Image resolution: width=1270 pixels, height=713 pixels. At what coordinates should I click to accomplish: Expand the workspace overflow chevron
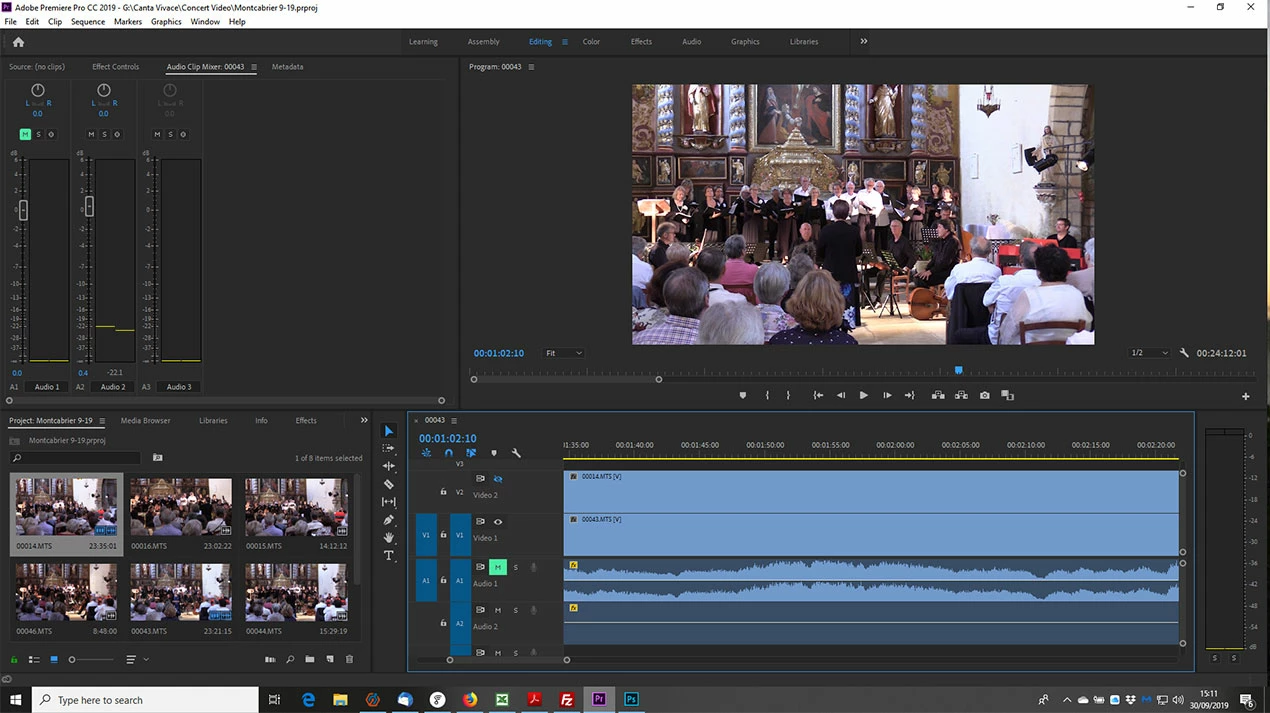864,42
